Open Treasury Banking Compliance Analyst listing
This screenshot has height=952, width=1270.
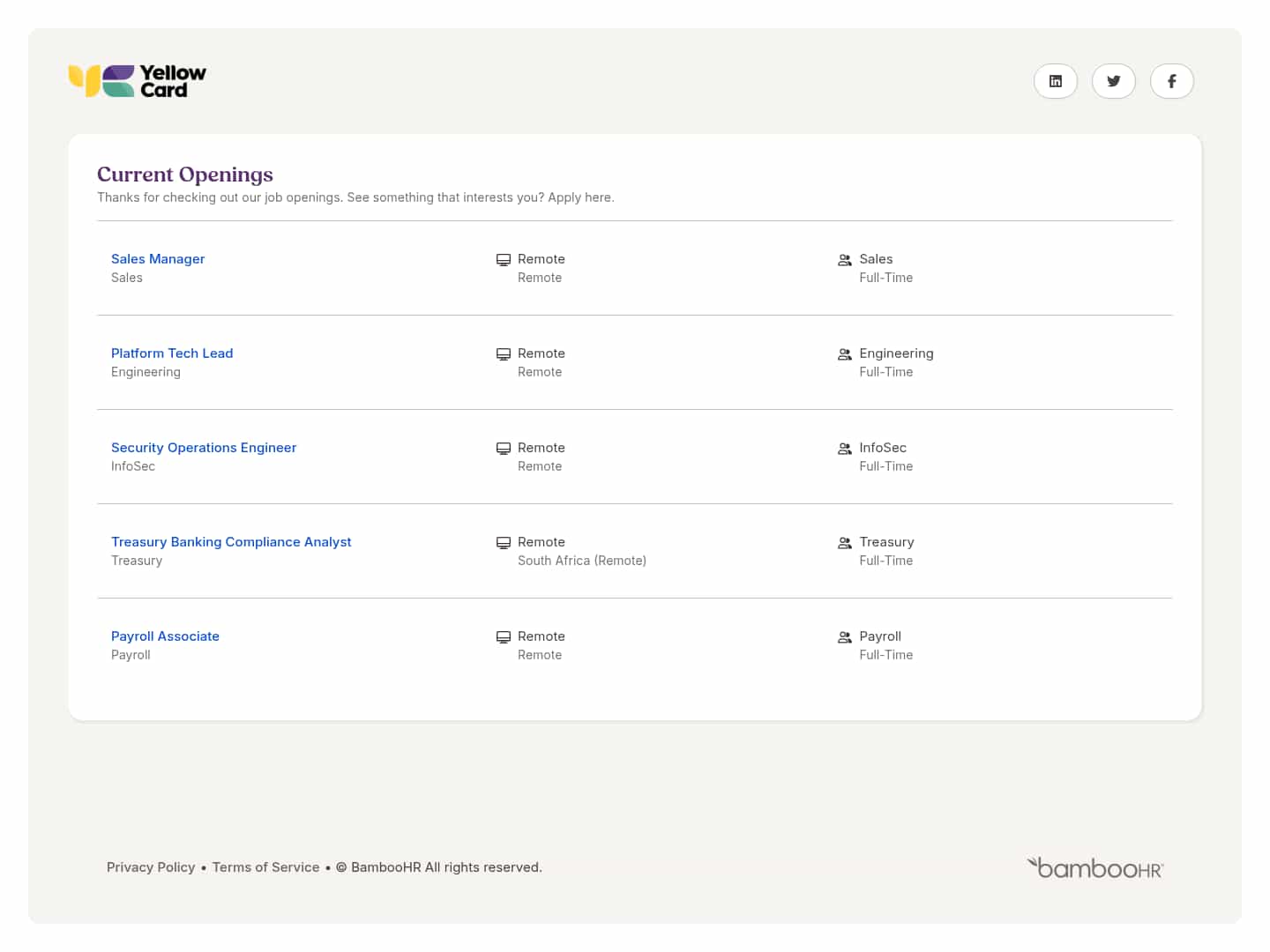click(x=231, y=542)
